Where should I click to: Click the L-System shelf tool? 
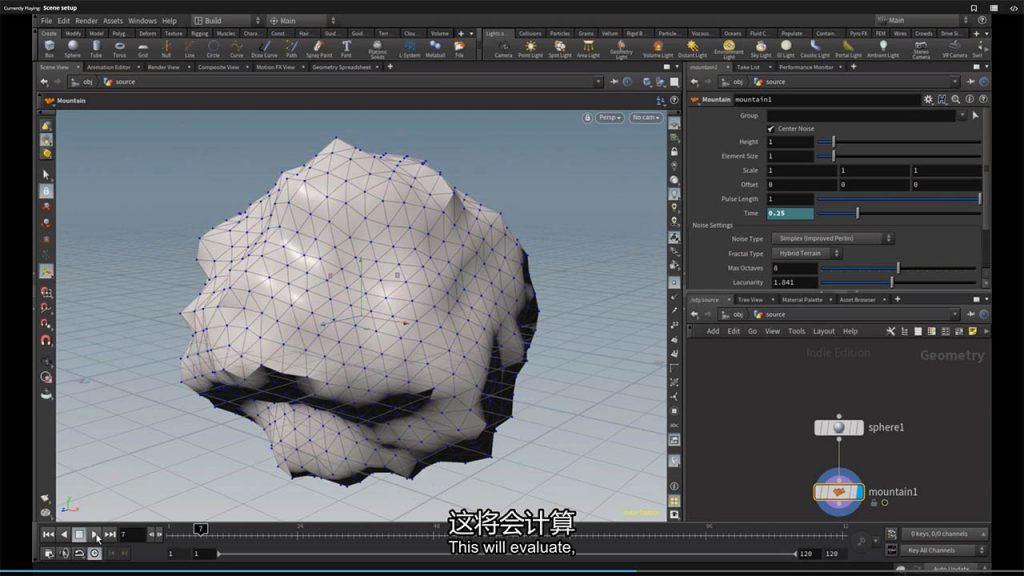pos(409,48)
